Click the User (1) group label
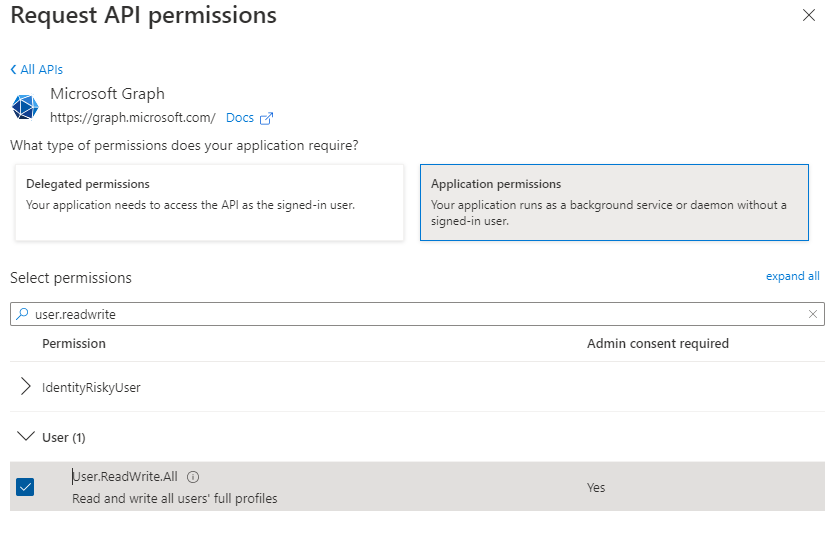 tap(64, 438)
